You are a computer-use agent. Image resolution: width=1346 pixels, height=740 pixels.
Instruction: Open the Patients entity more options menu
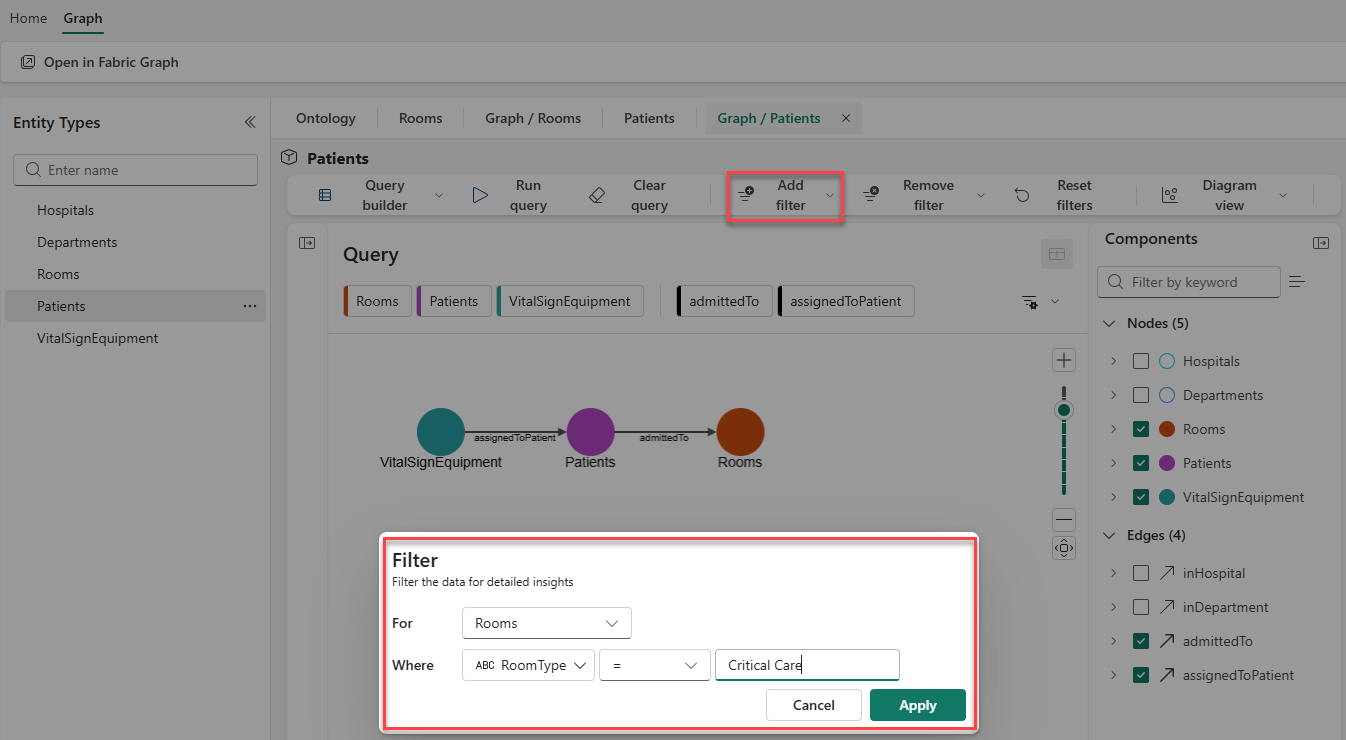250,306
